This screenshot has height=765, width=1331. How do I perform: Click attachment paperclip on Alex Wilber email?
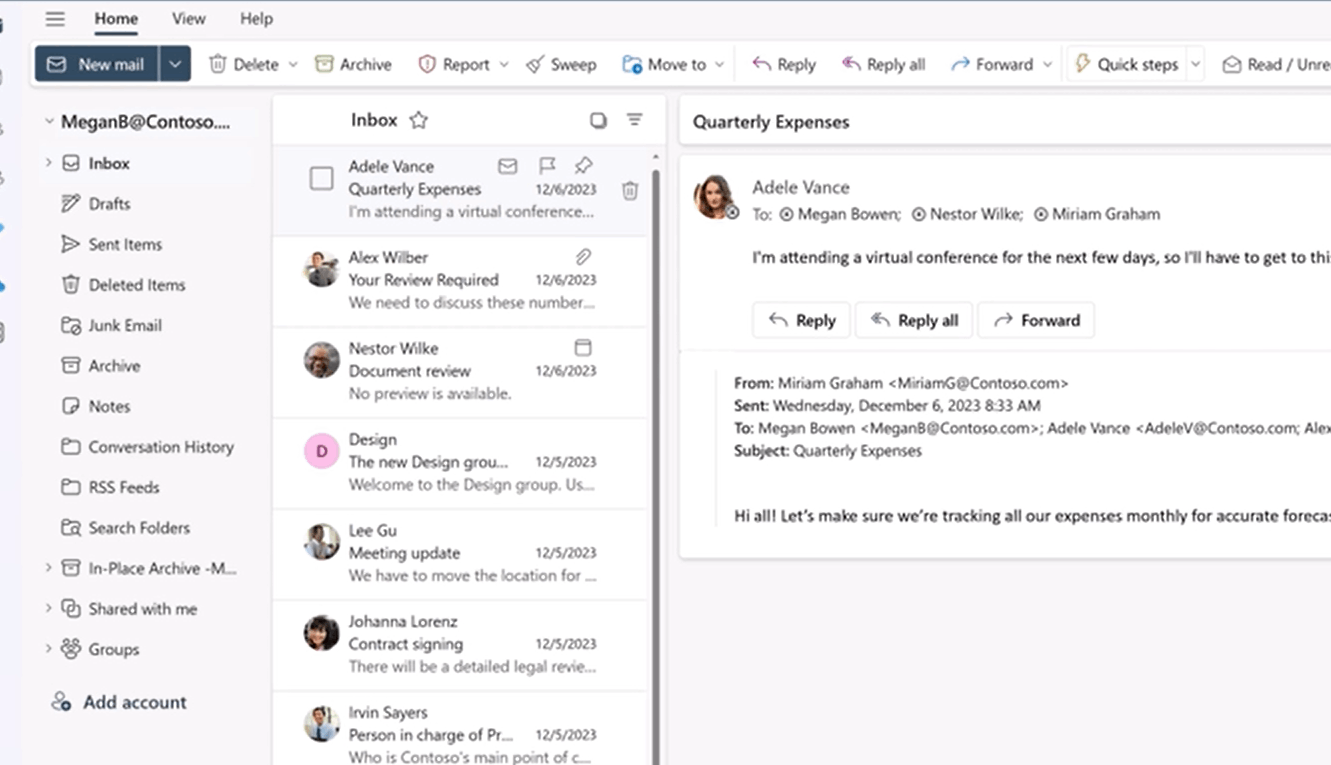point(584,257)
